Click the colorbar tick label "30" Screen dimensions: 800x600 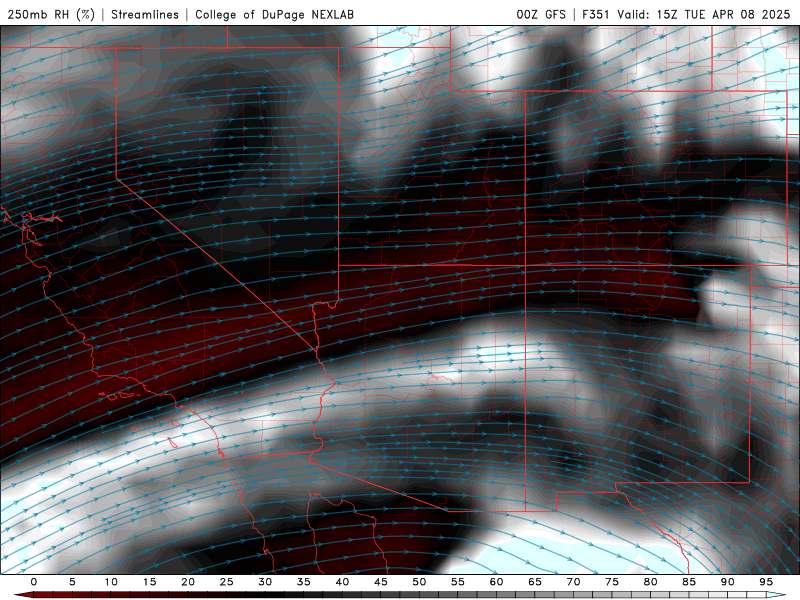[x=265, y=582]
